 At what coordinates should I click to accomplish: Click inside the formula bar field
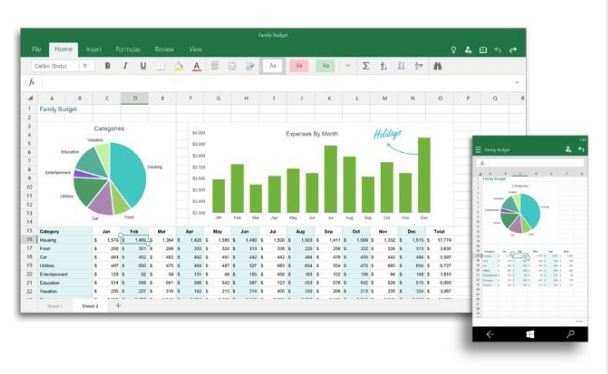(x=279, y=83)
